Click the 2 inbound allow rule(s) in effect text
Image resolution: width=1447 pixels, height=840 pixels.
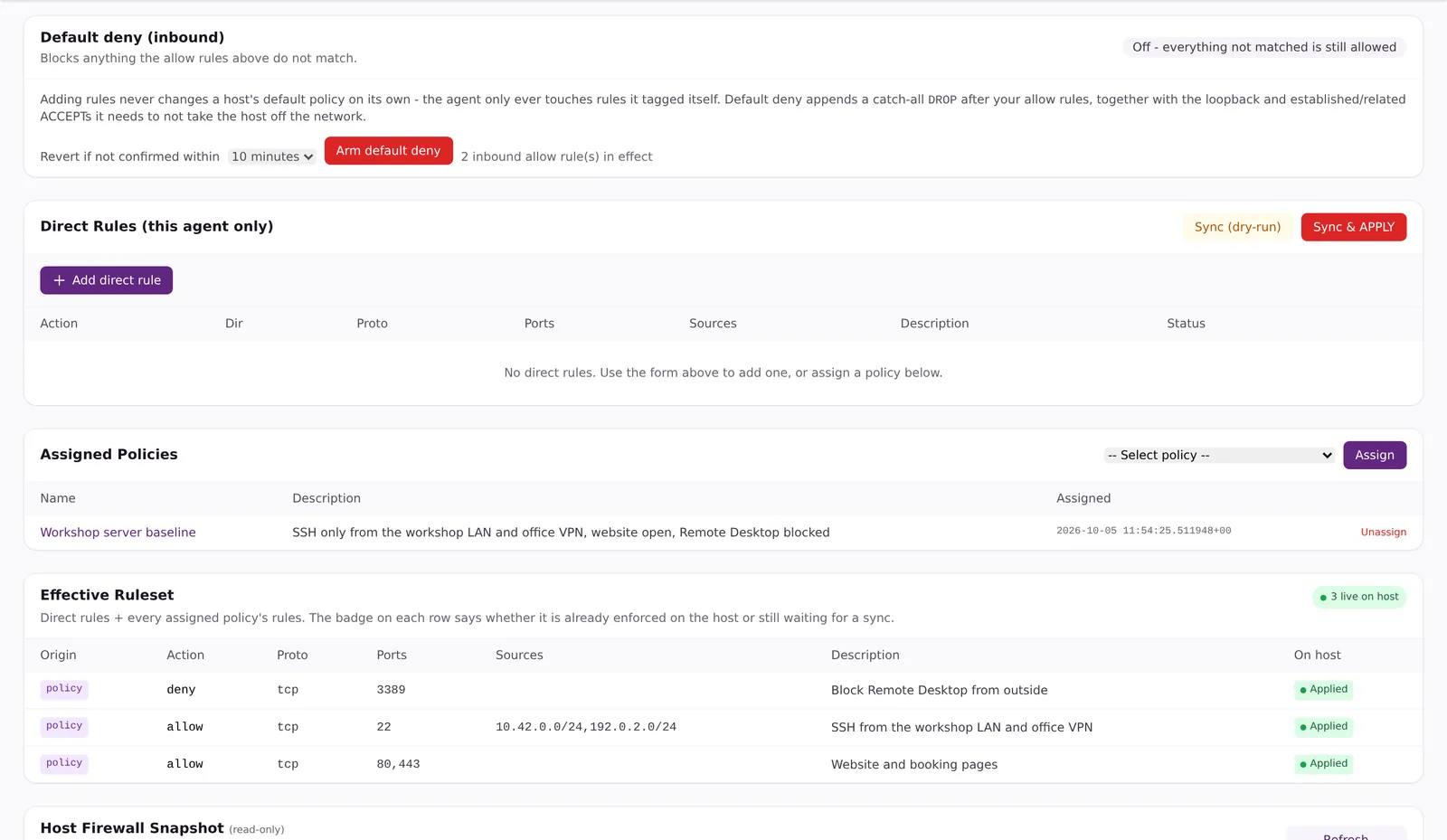(x=556, y=156)
